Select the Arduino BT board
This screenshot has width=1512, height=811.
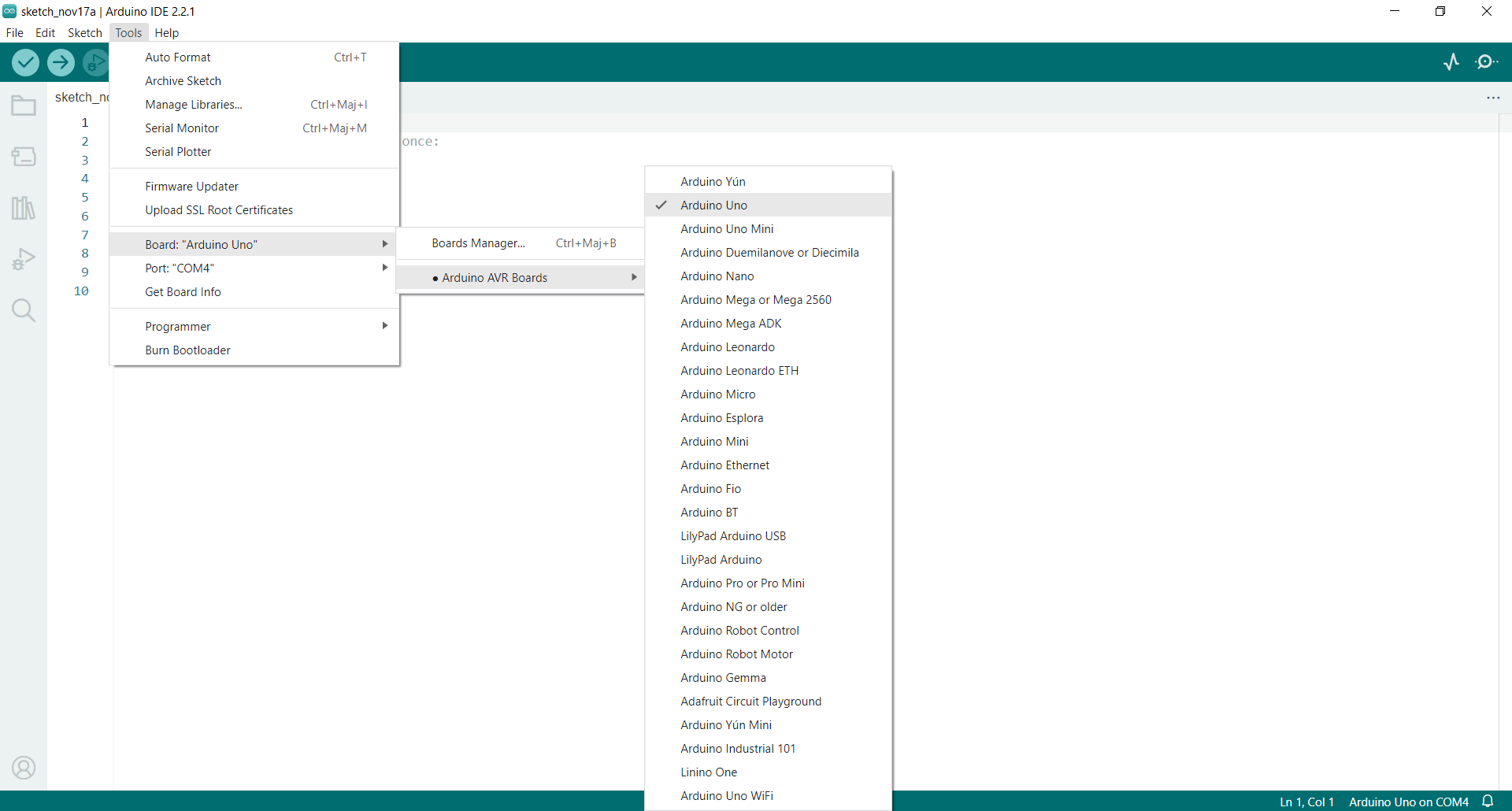[768, 513]
